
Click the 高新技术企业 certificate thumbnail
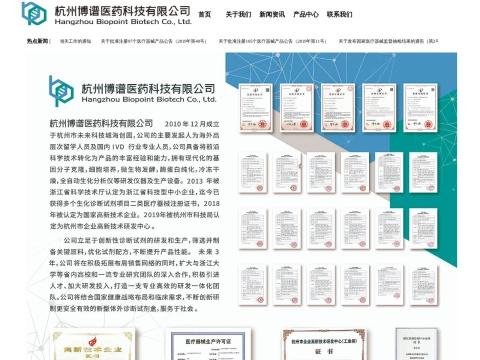[93, 344]
